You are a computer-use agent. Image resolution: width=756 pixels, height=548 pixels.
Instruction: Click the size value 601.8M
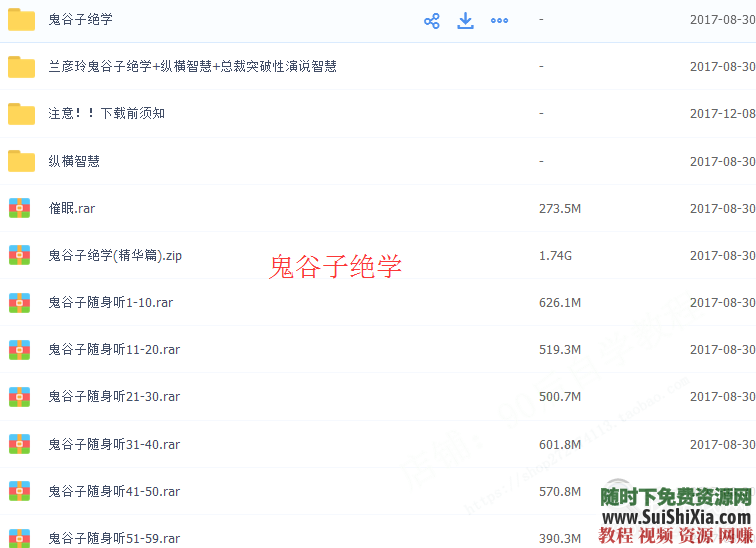pos(560,444)
